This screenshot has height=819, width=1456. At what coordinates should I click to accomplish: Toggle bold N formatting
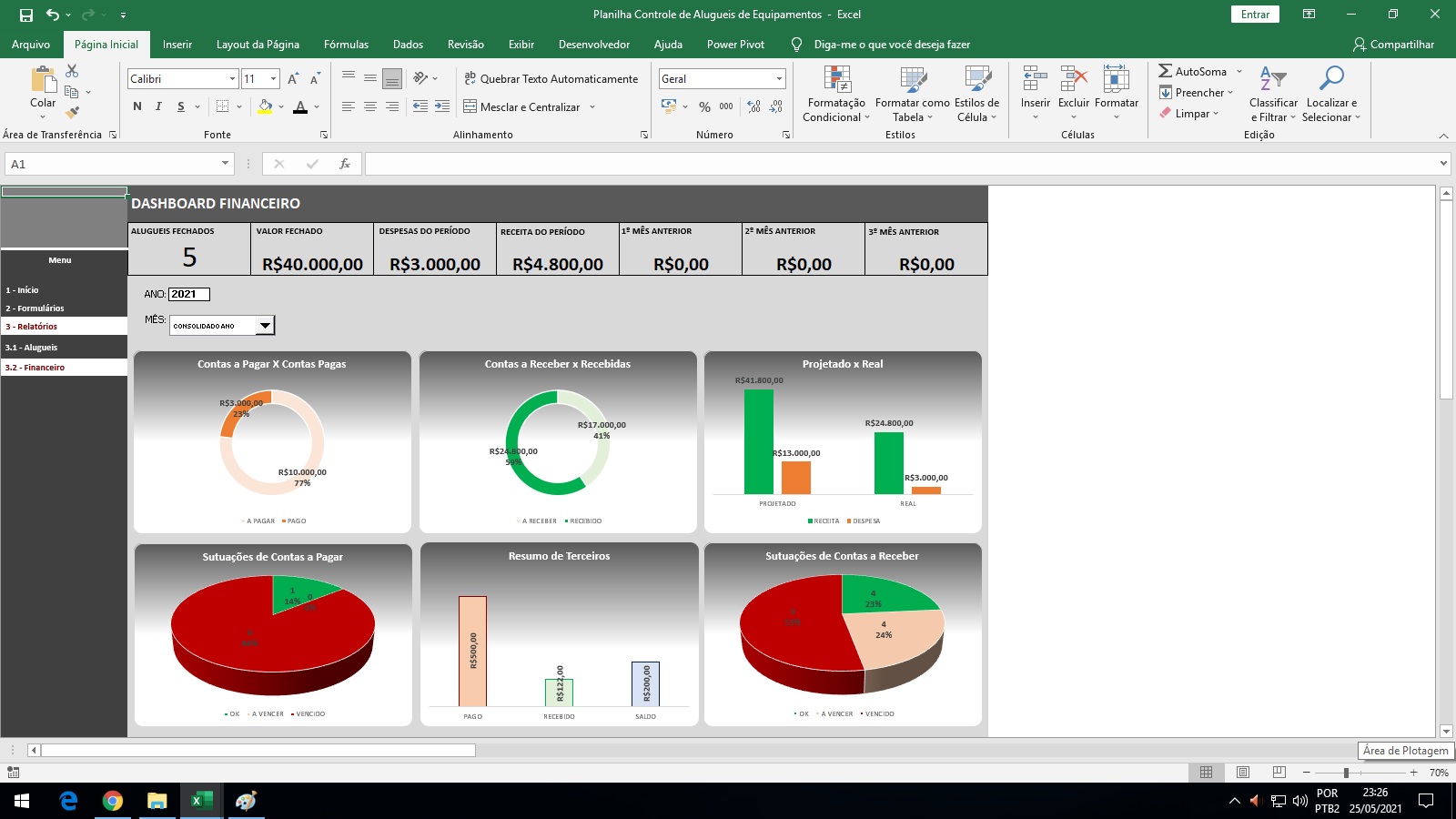point(137,106)
